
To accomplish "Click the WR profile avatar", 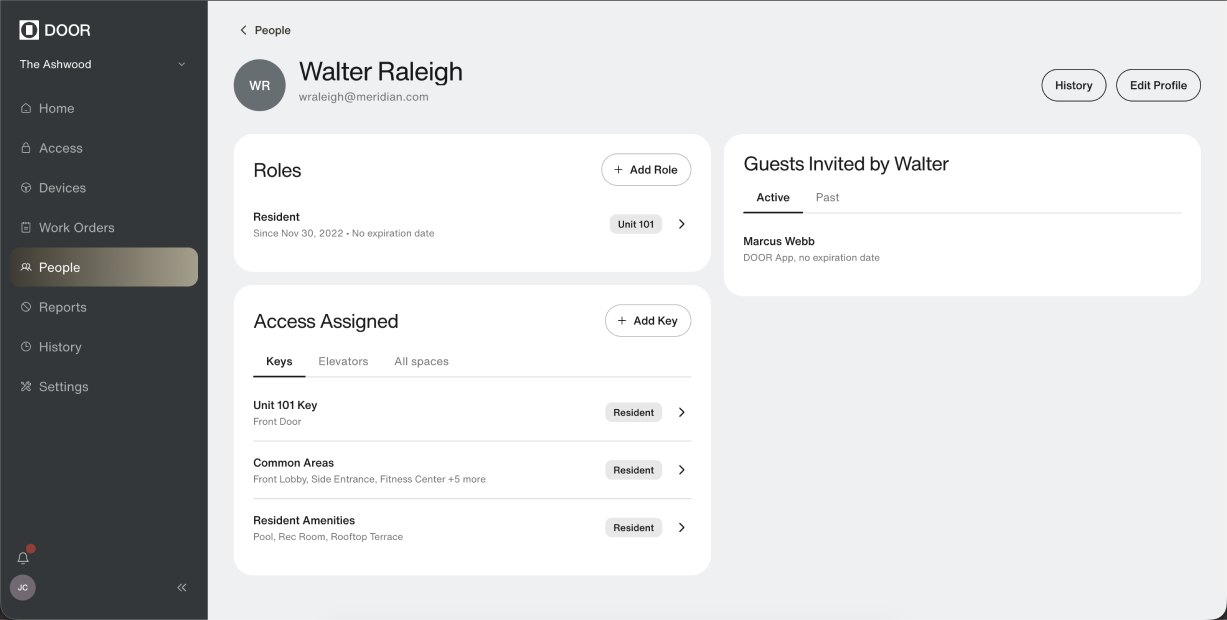I will [x=260, y=85].
